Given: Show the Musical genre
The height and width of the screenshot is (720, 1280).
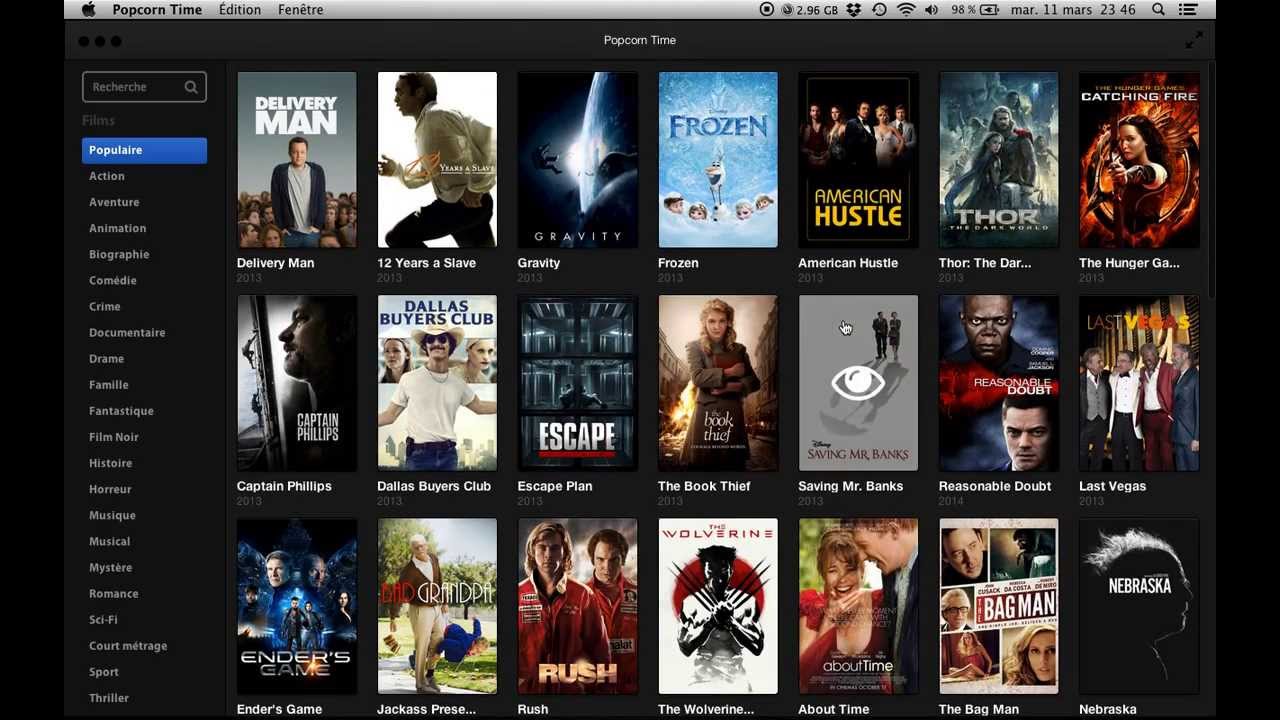Looking at the screenshot, I should (109, 541).
